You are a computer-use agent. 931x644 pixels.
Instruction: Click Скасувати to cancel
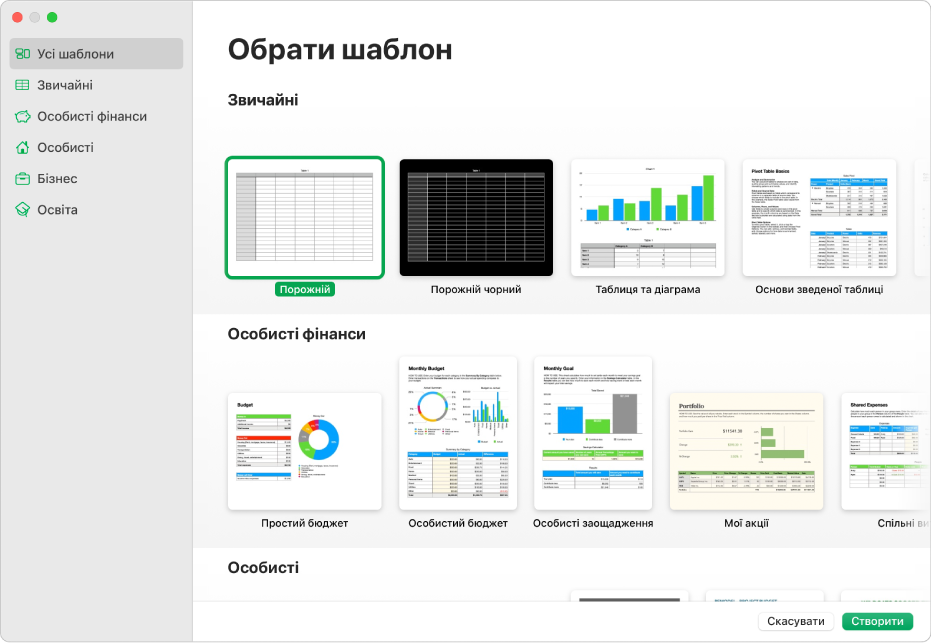click(796, 621)
